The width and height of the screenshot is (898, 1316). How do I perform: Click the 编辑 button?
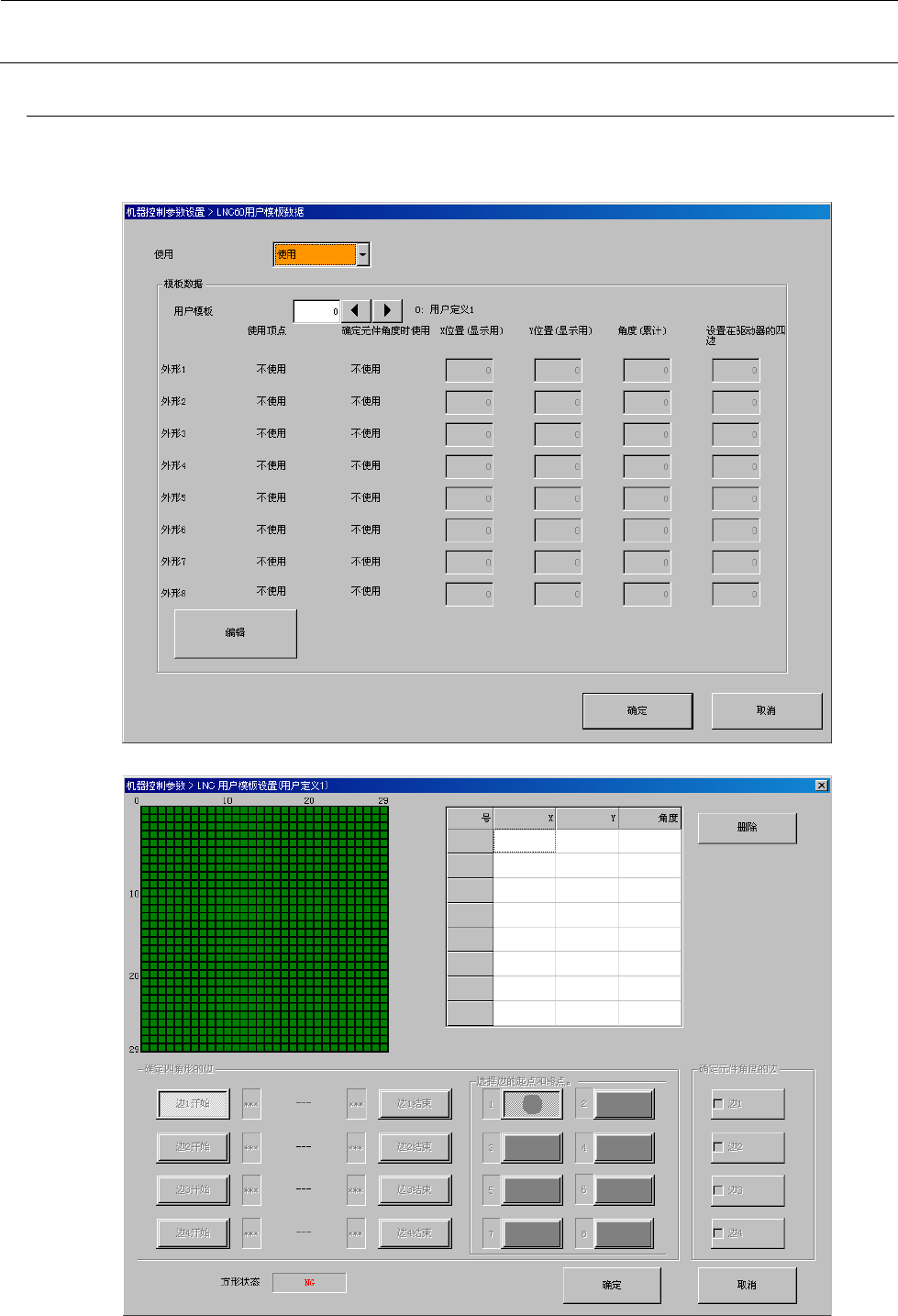tap(236, 633)
